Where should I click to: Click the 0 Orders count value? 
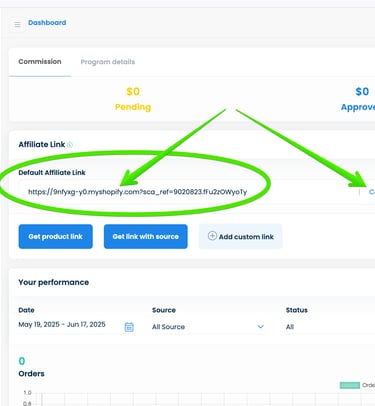22,361
